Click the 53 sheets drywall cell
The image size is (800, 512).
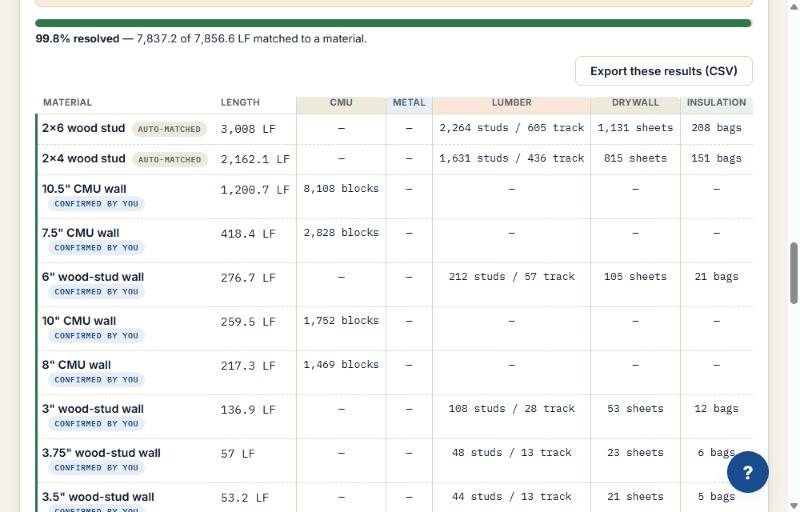pos(635,408)
